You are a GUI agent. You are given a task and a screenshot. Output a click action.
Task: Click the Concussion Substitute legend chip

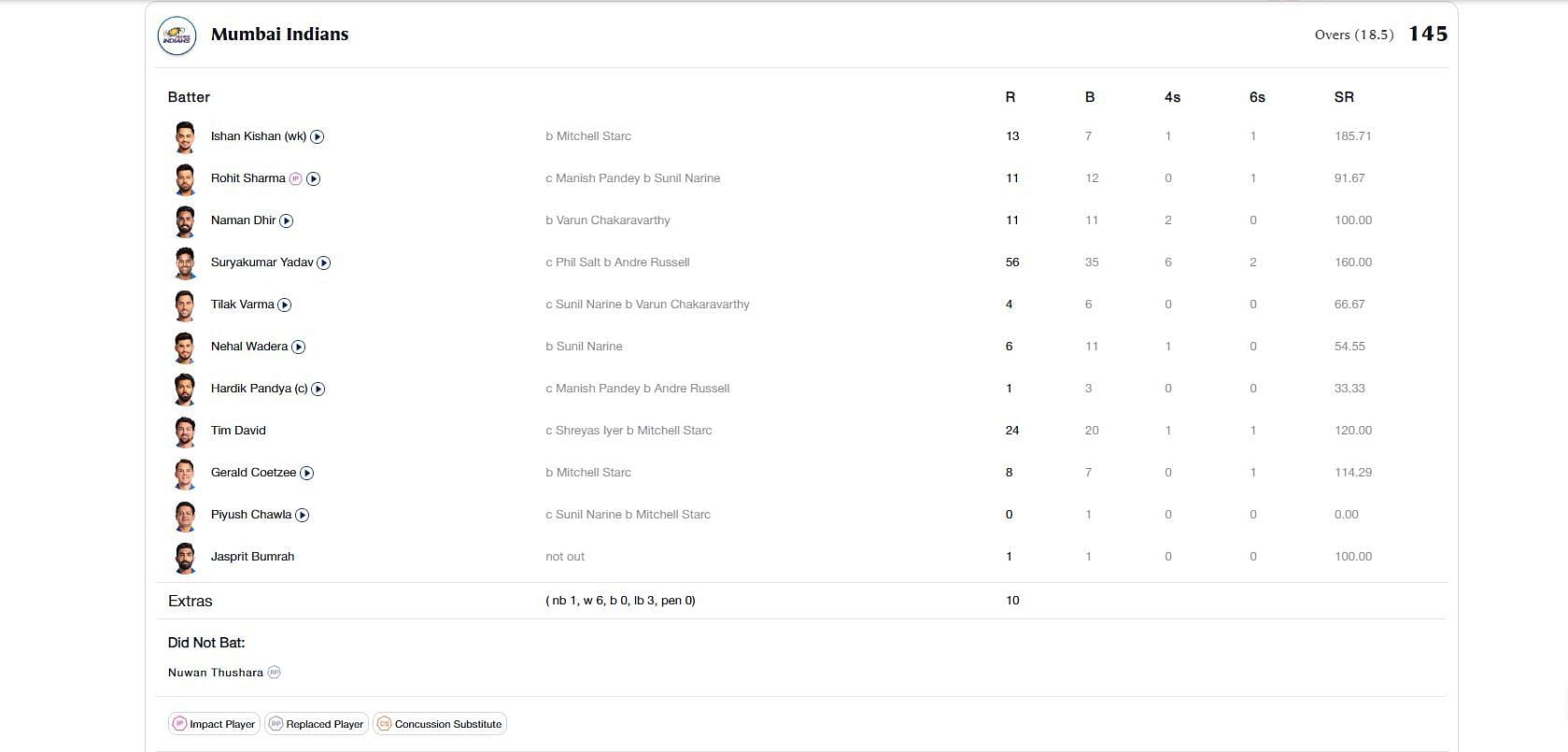pyautogui.click(x=440, y=724)
